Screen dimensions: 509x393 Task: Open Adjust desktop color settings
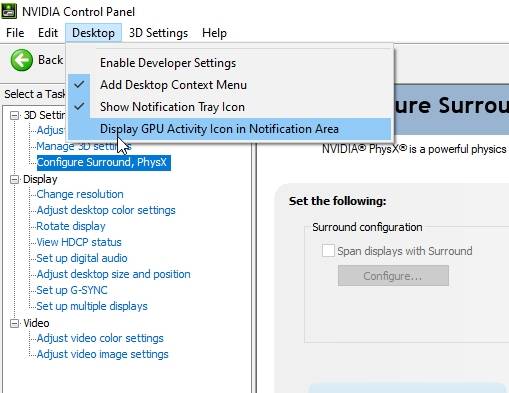(106, 210)
